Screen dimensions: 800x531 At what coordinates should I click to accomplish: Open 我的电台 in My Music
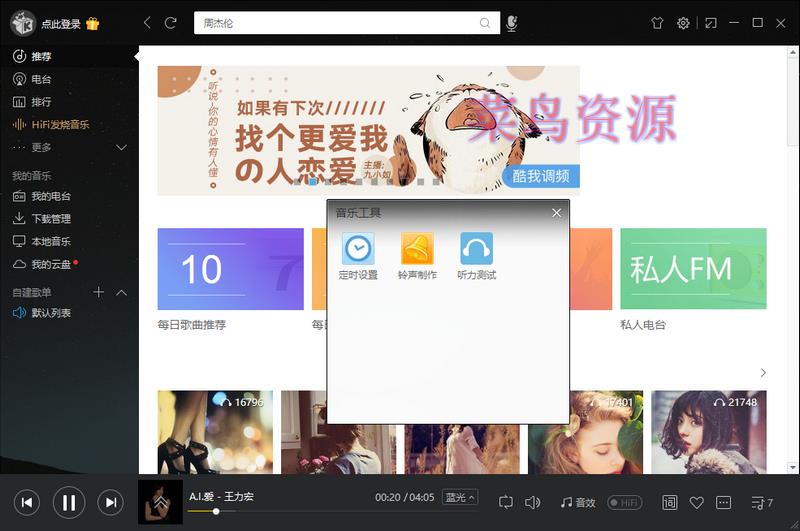click(69, 196)
